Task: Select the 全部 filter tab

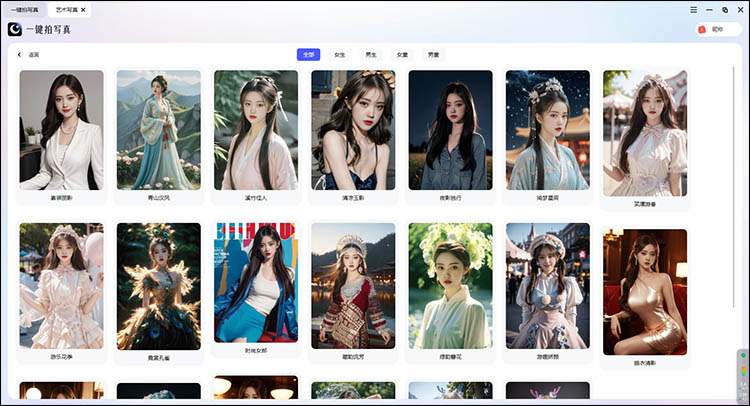Action: click(309, 55)
